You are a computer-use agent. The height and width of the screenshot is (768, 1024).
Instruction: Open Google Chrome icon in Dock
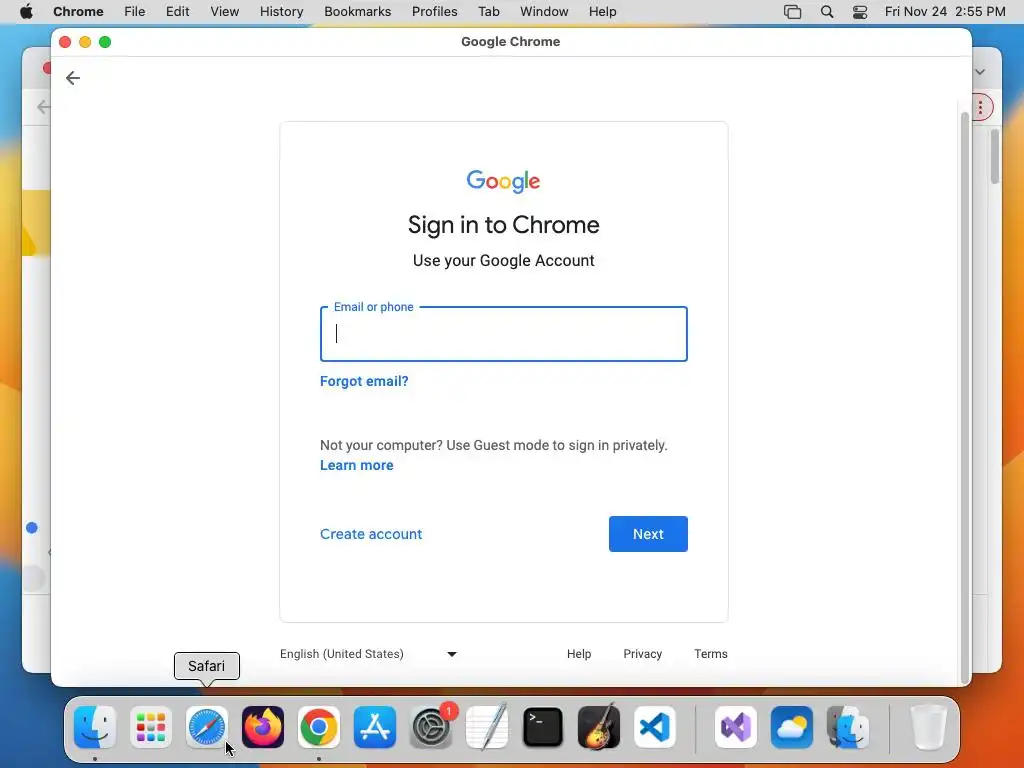click(319, 727)
